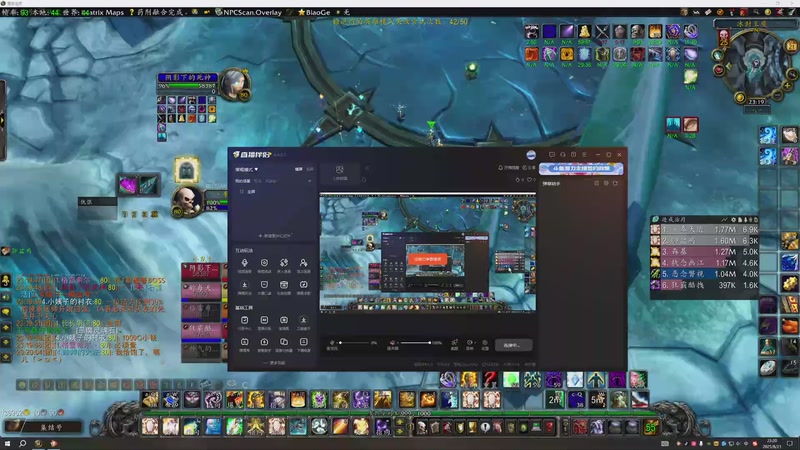
Task: Zoom in the minimap with the plus button
Action: [787, 86]
